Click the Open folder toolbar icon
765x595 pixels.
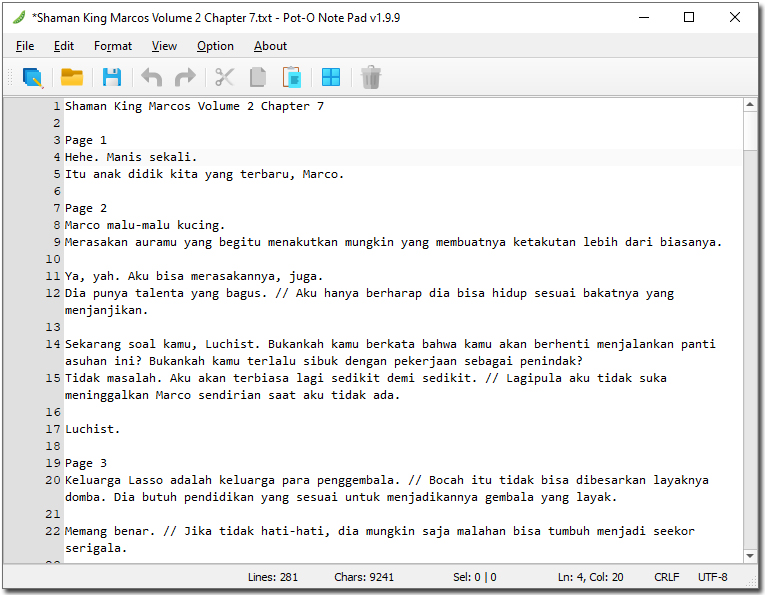pos(72,78)
